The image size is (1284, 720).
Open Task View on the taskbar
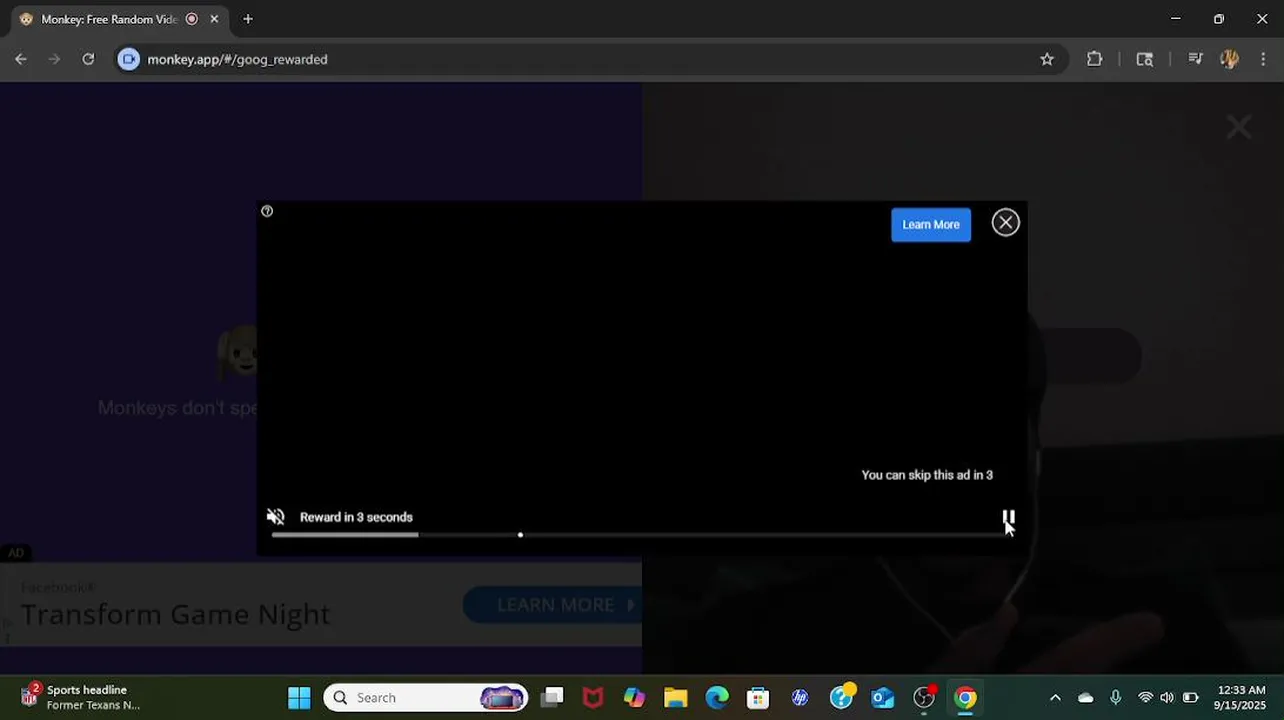552,698
